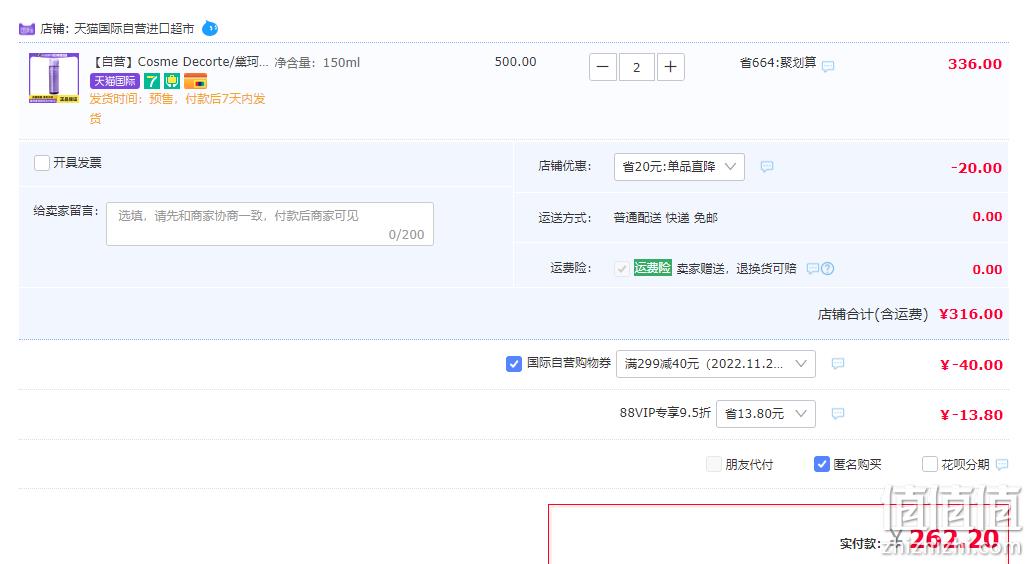Click the 普通配送 快递 免邮 shipping text

coord(665,218)
